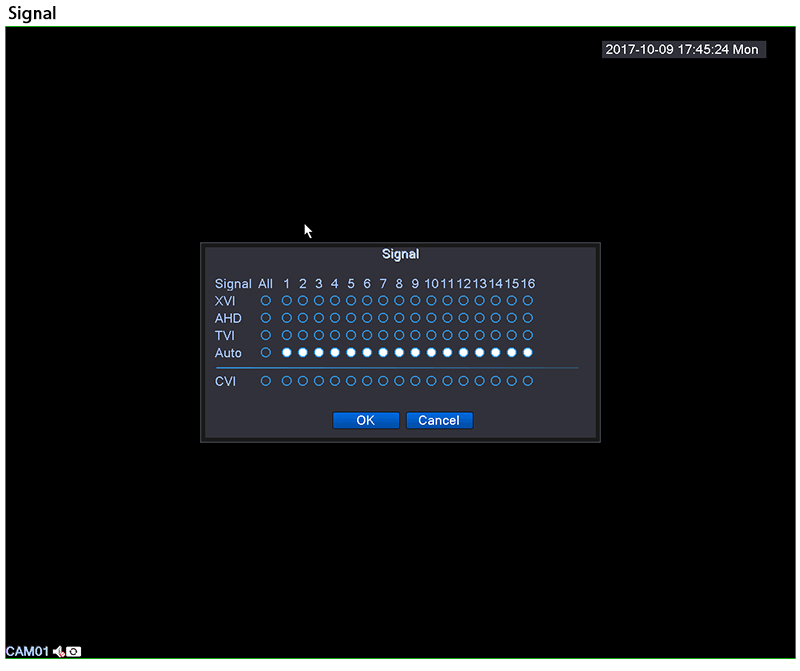Image resolution: width=800 pixels, height=671 pixels.
Task: Choose XVI for channel 16
Action: coord(528,300)
